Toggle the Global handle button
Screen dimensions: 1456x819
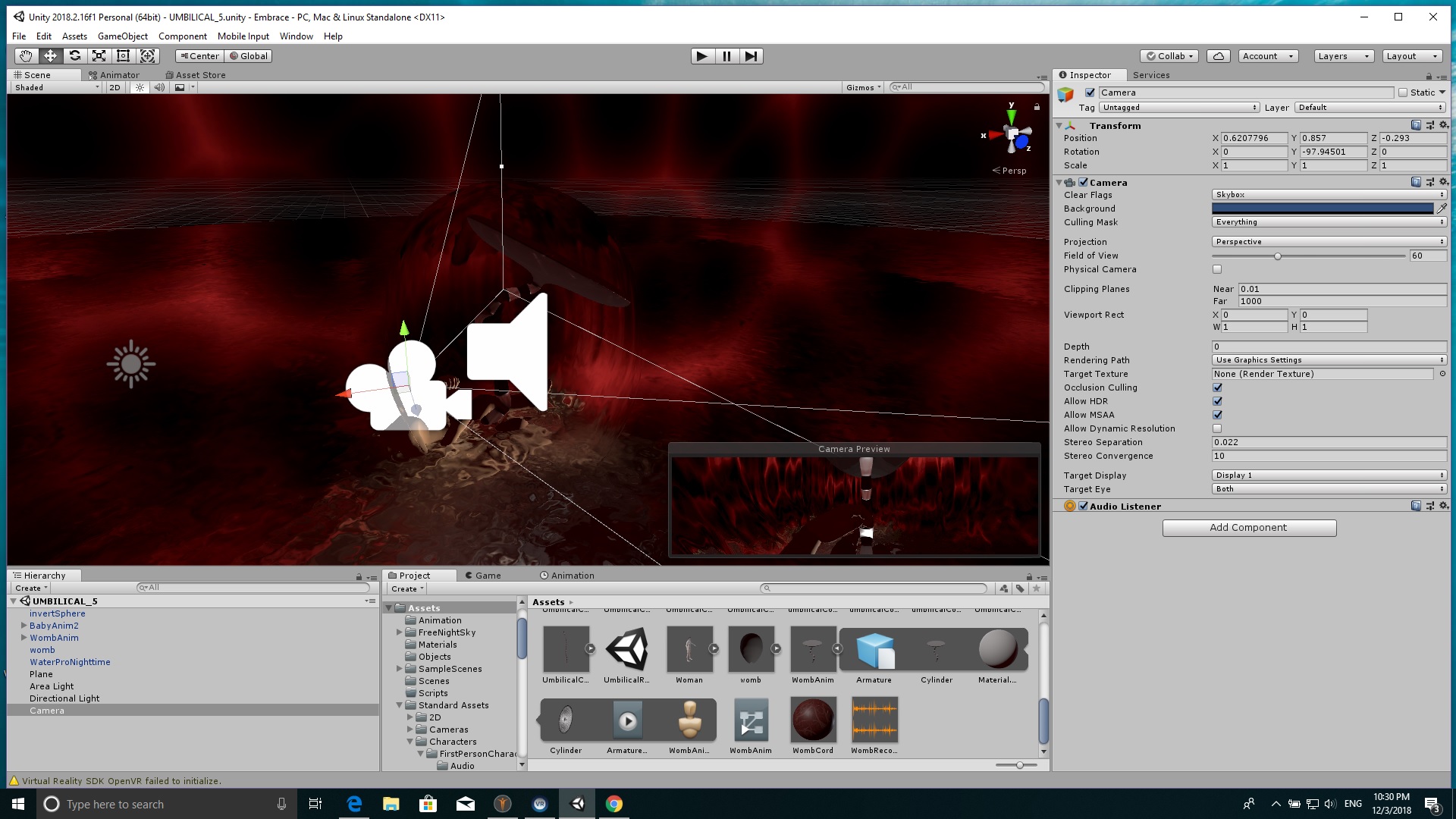[x=249, y=56]
